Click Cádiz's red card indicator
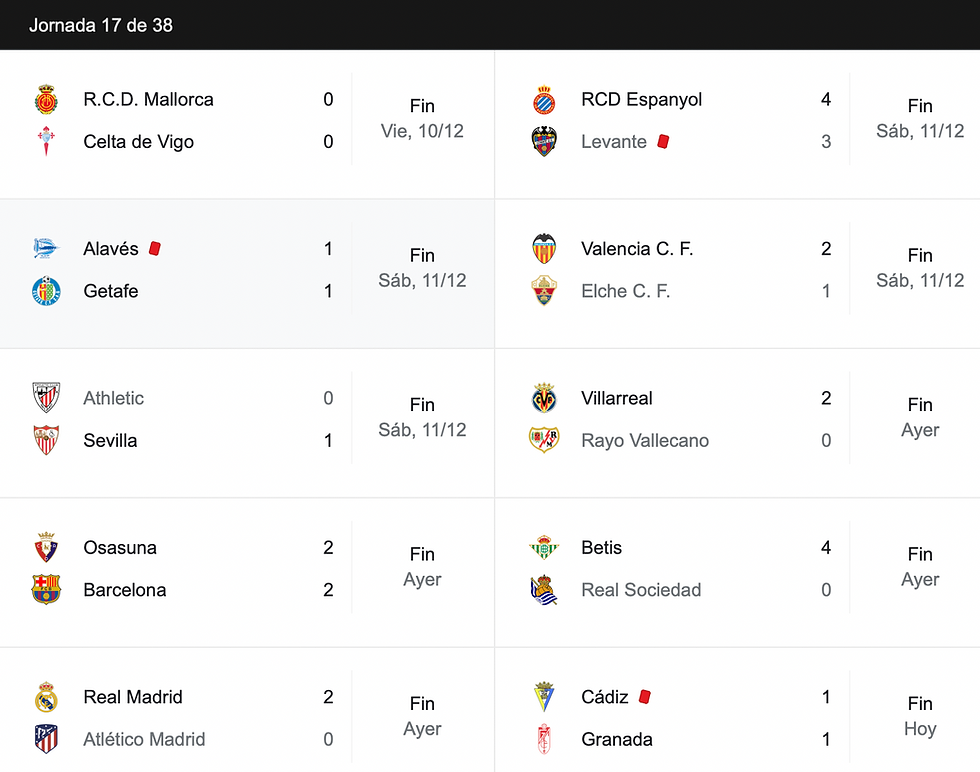 pos(645,697)
